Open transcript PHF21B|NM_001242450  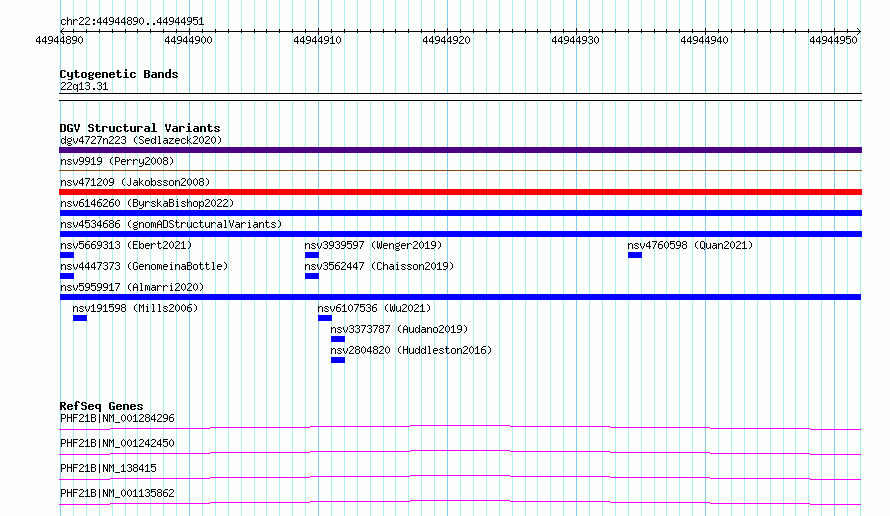117,443
